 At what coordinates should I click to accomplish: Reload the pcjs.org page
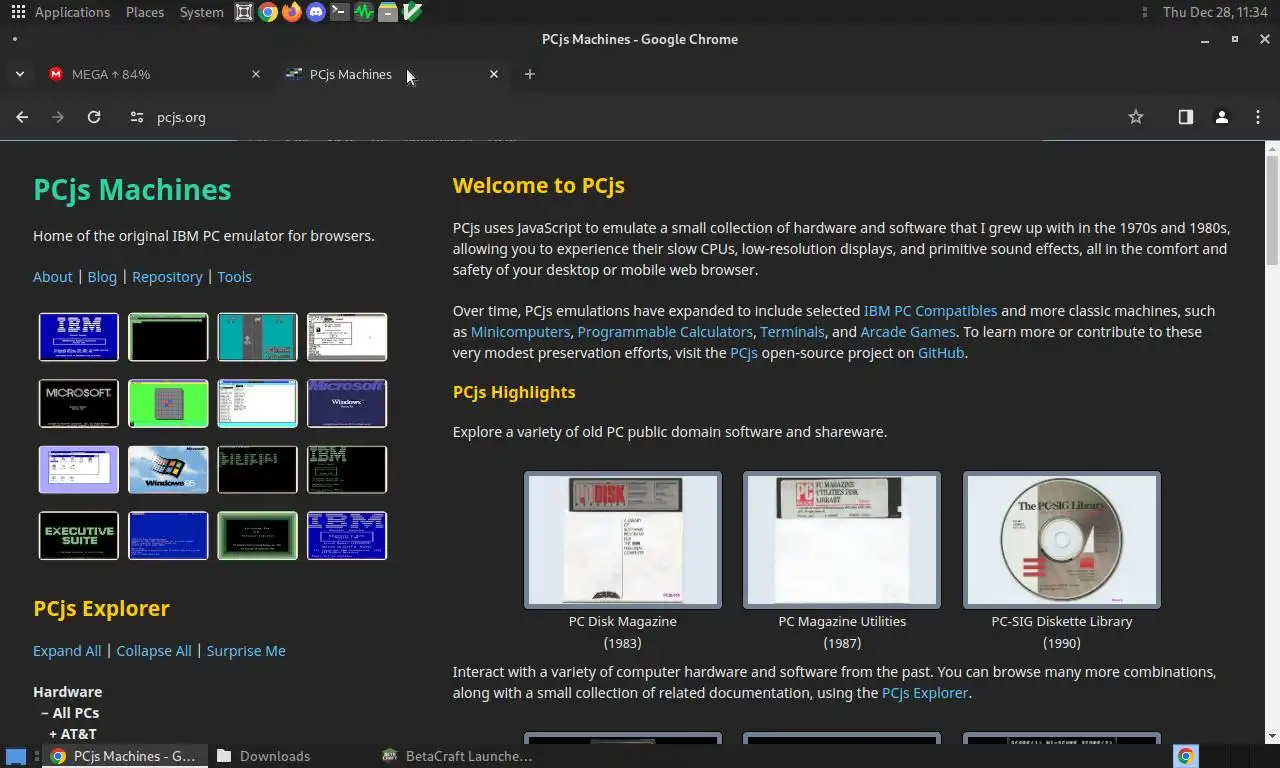click(94, 117)
